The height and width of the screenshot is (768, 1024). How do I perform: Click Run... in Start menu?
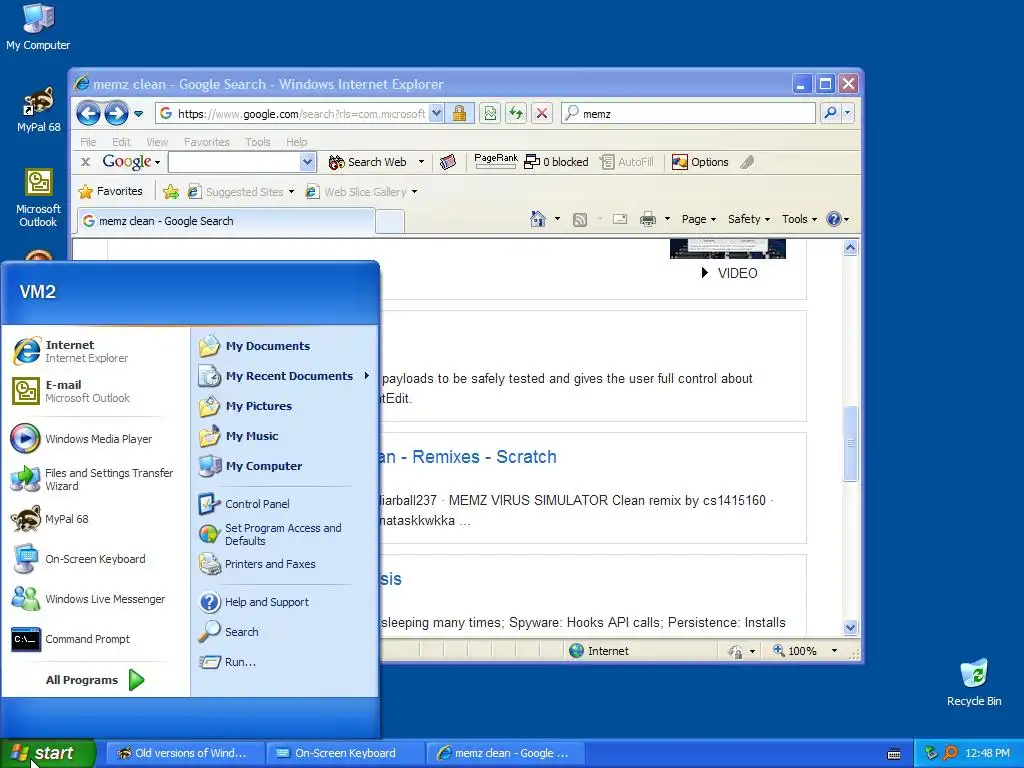click(240, 662)
